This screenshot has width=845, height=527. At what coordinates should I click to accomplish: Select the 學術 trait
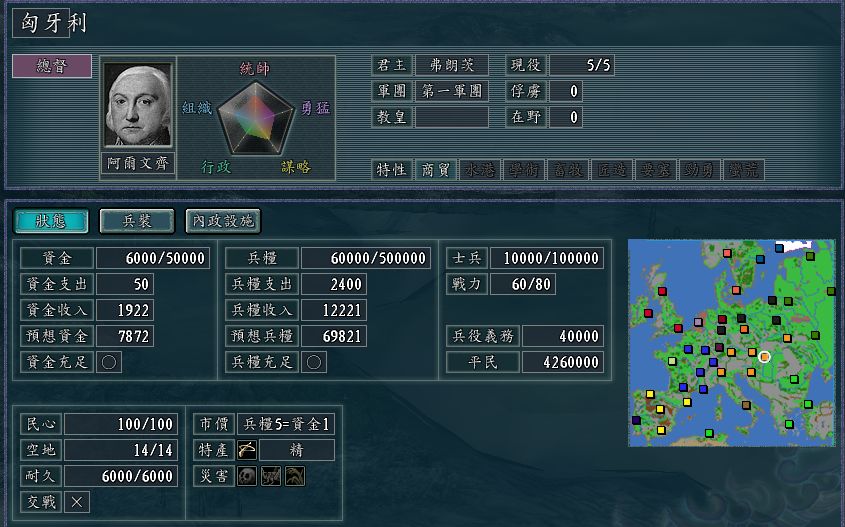(x=524, y=170)
